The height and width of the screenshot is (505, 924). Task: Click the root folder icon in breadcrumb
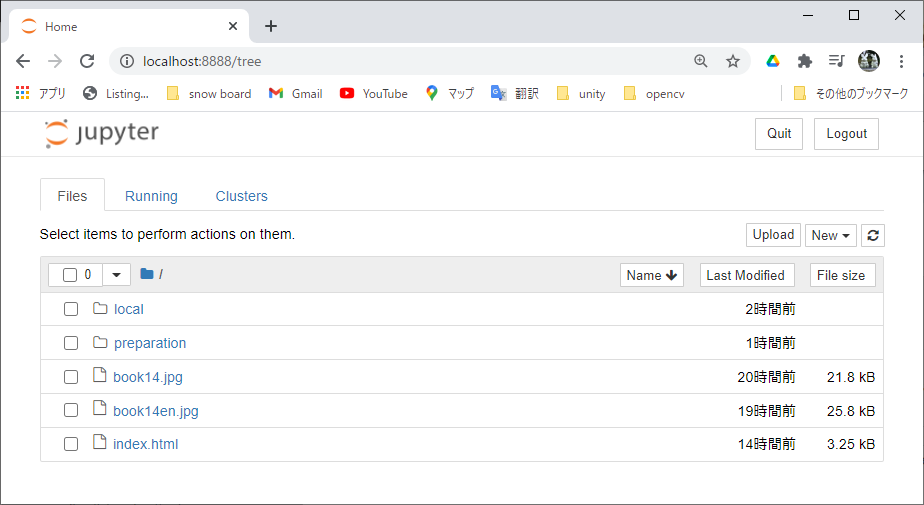(147, 274)
